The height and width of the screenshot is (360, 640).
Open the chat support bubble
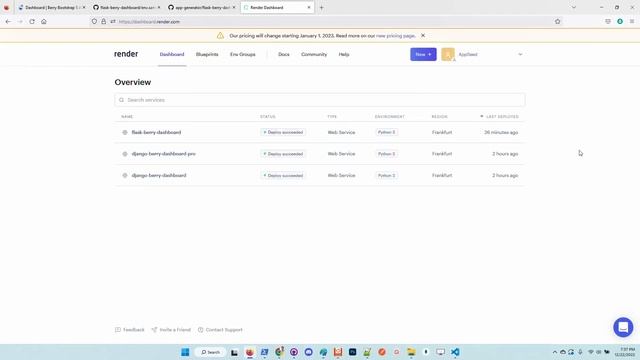(623, 327)
